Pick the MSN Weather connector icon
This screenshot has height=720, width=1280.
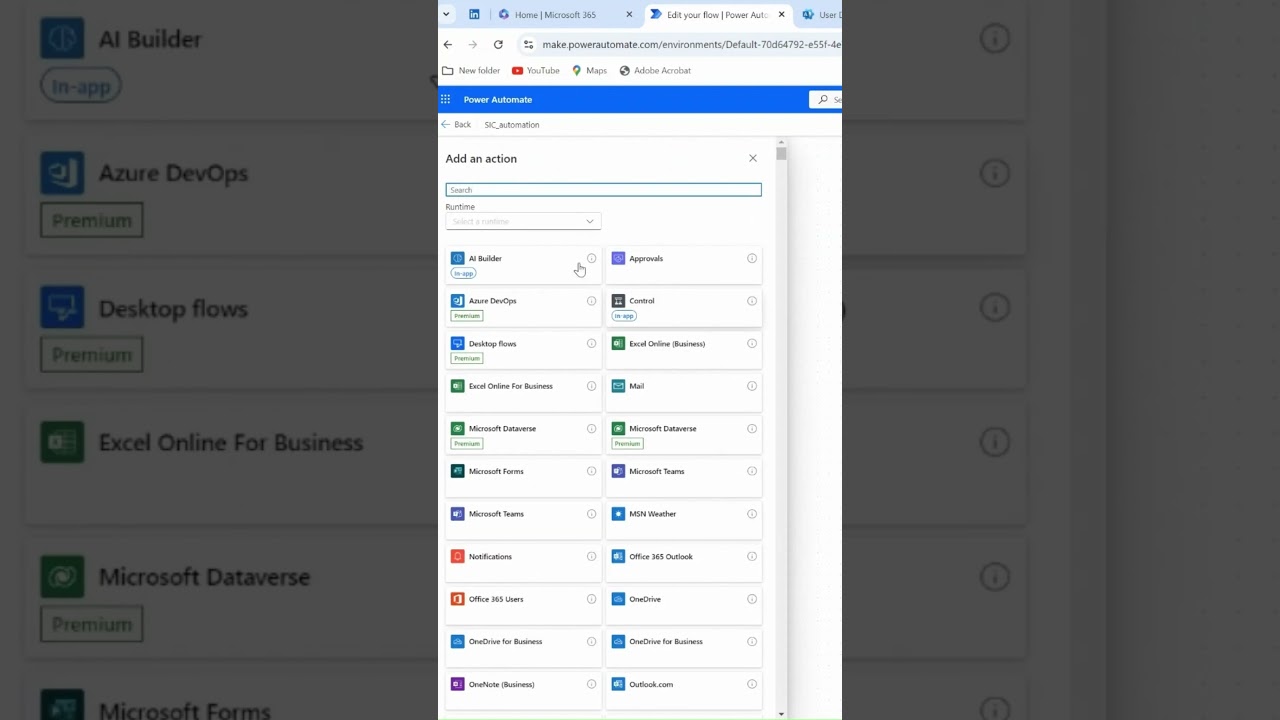pos(618,514)
